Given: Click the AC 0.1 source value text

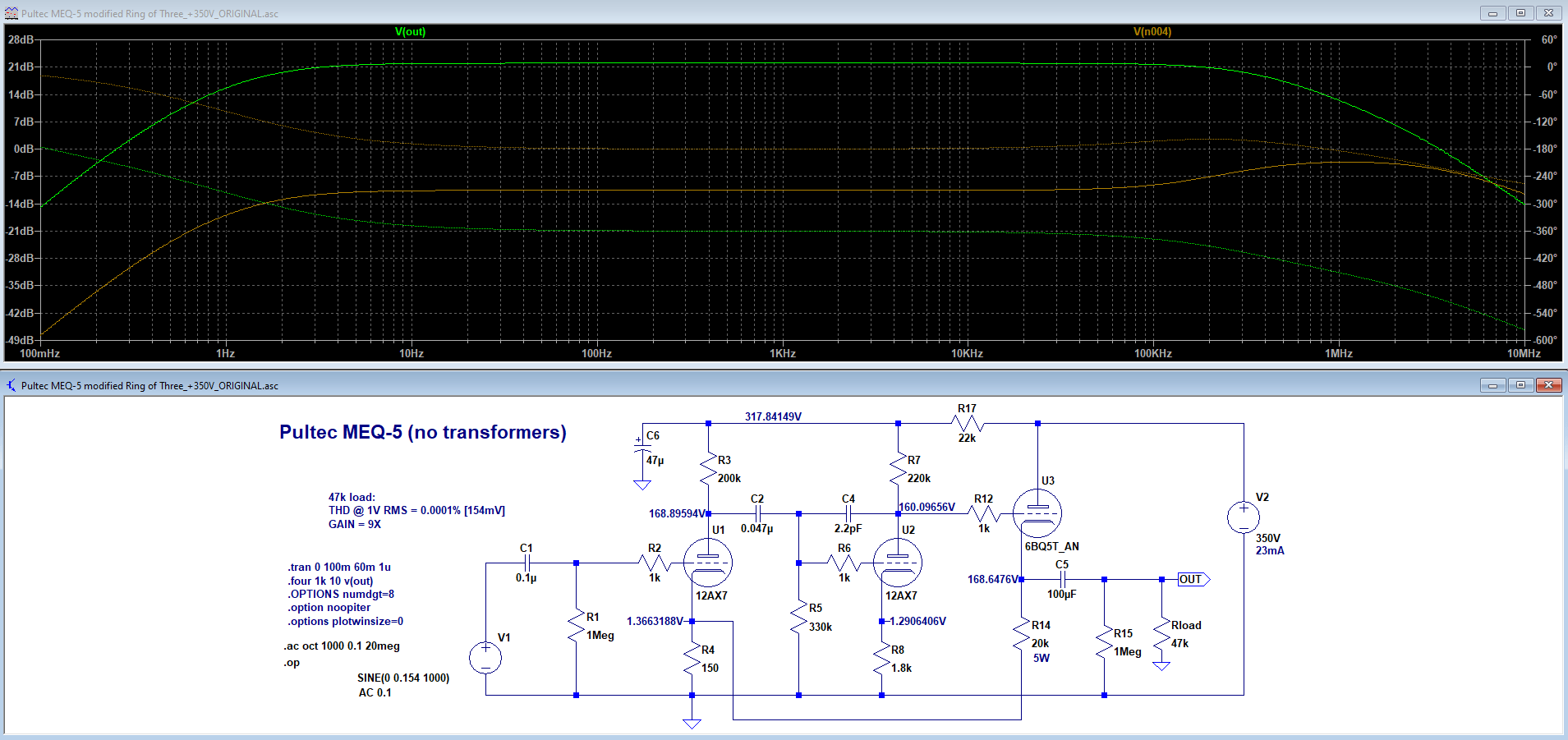Looking at the screenshot, I should point(375,692).
